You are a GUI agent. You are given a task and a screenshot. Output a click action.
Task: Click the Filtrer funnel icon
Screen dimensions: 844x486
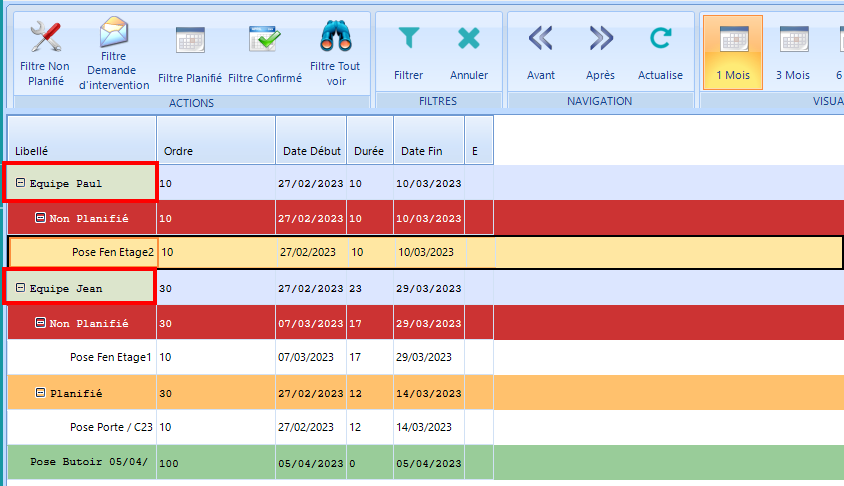(x=409, y=39)
